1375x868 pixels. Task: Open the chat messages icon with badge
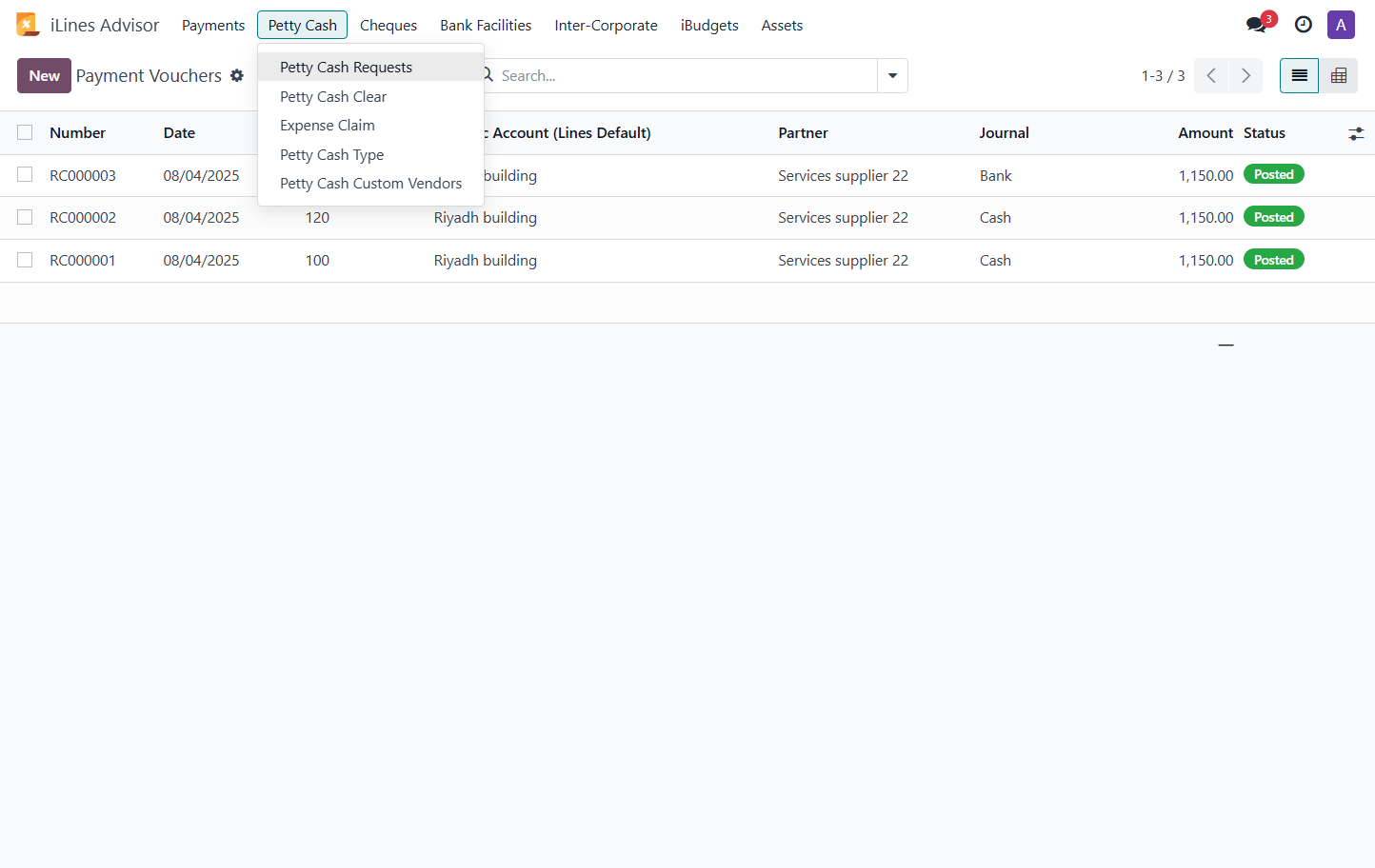point(1259,24)
